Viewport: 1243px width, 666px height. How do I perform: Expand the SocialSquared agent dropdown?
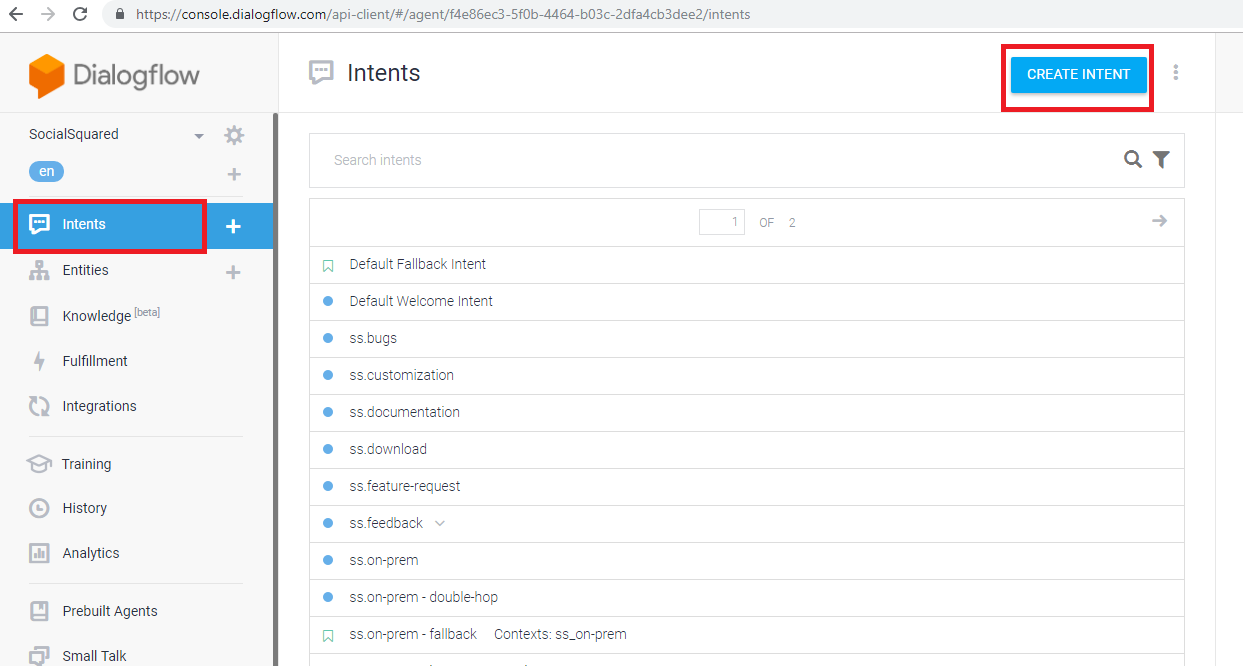click(x=198, y=136)
